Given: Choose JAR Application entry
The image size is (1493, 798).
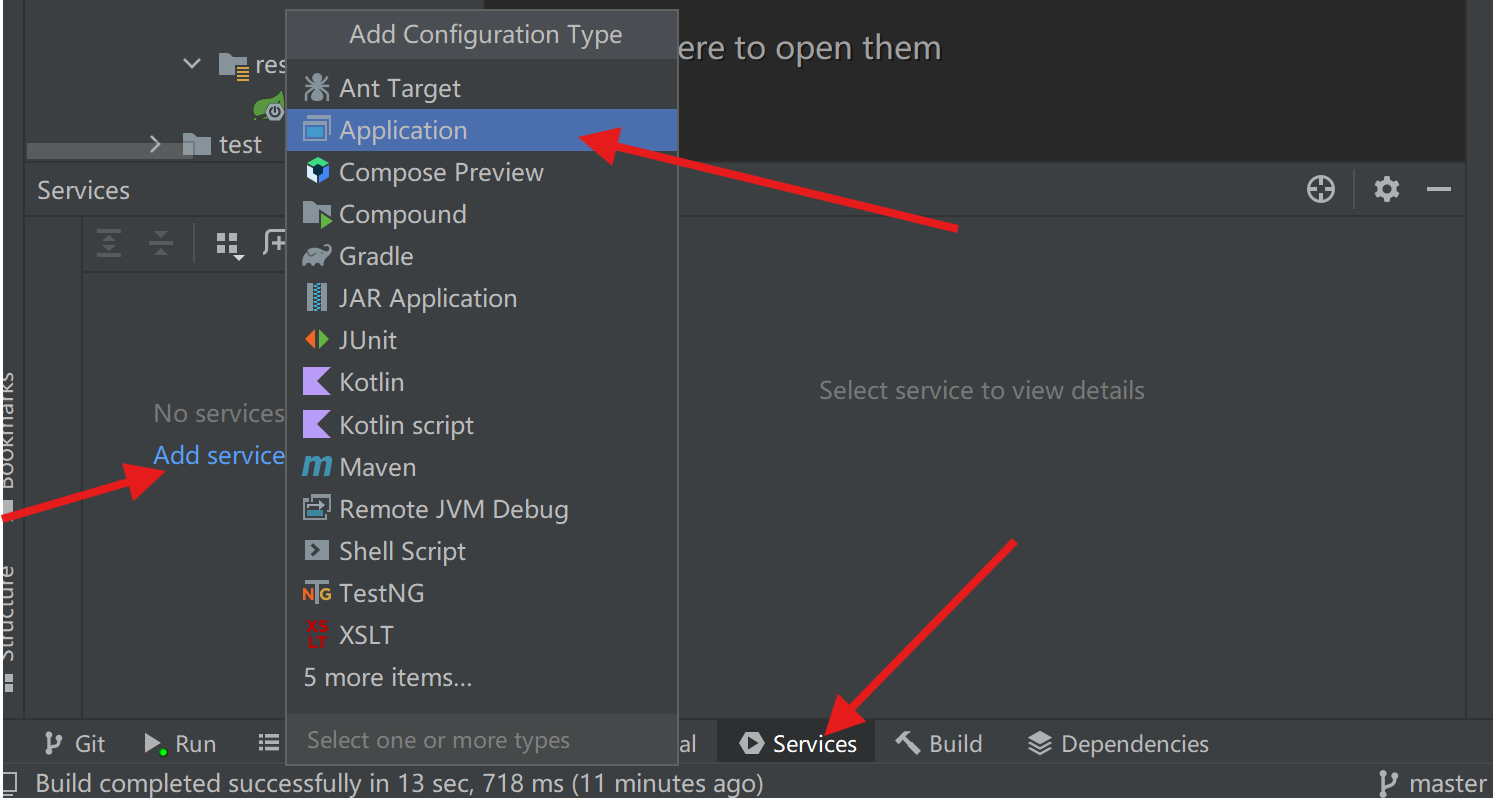Looking at the screenshot, I should click(x=482, y=298).
